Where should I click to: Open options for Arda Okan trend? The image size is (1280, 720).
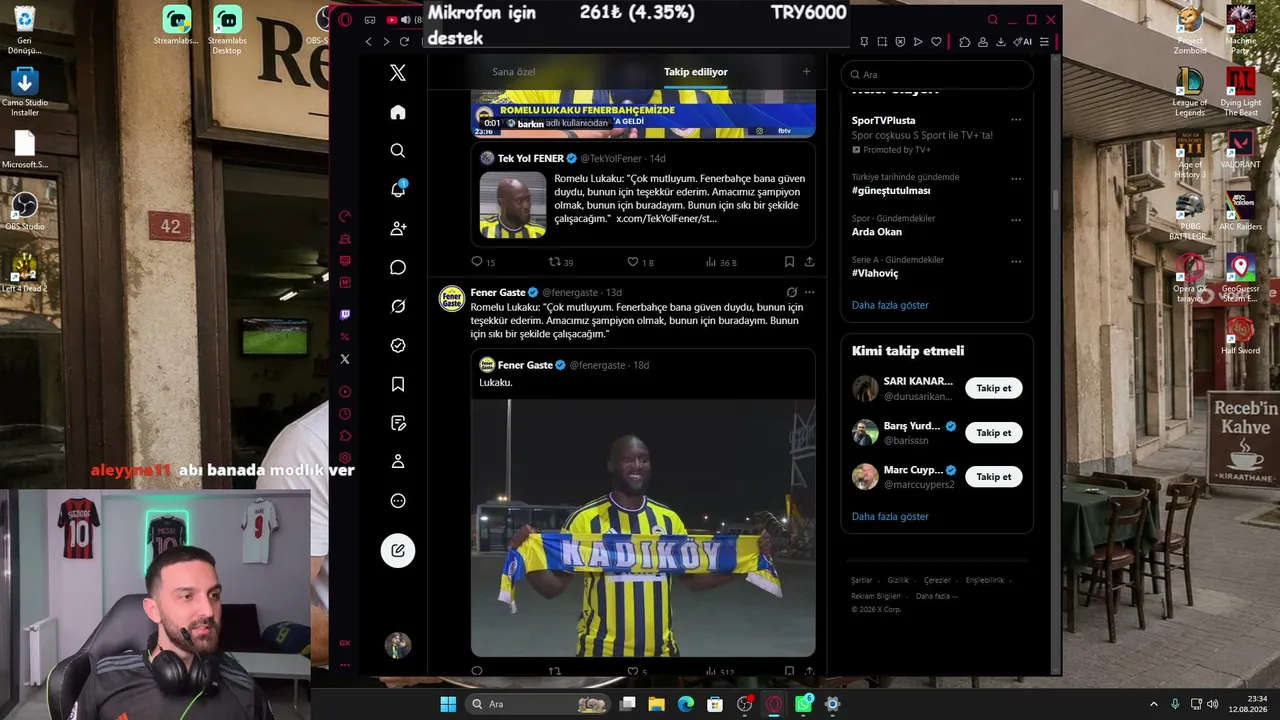point(1016,220)
